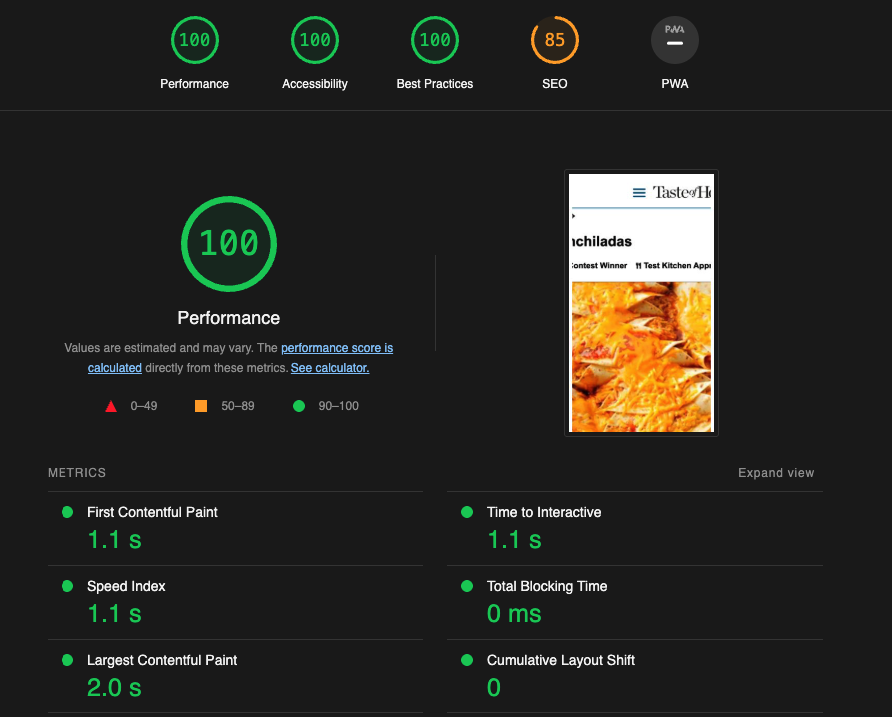Open the Best Practices score gauge
Image resolution: width=892 pixels, height=717 pixels.
click(435, 40)
